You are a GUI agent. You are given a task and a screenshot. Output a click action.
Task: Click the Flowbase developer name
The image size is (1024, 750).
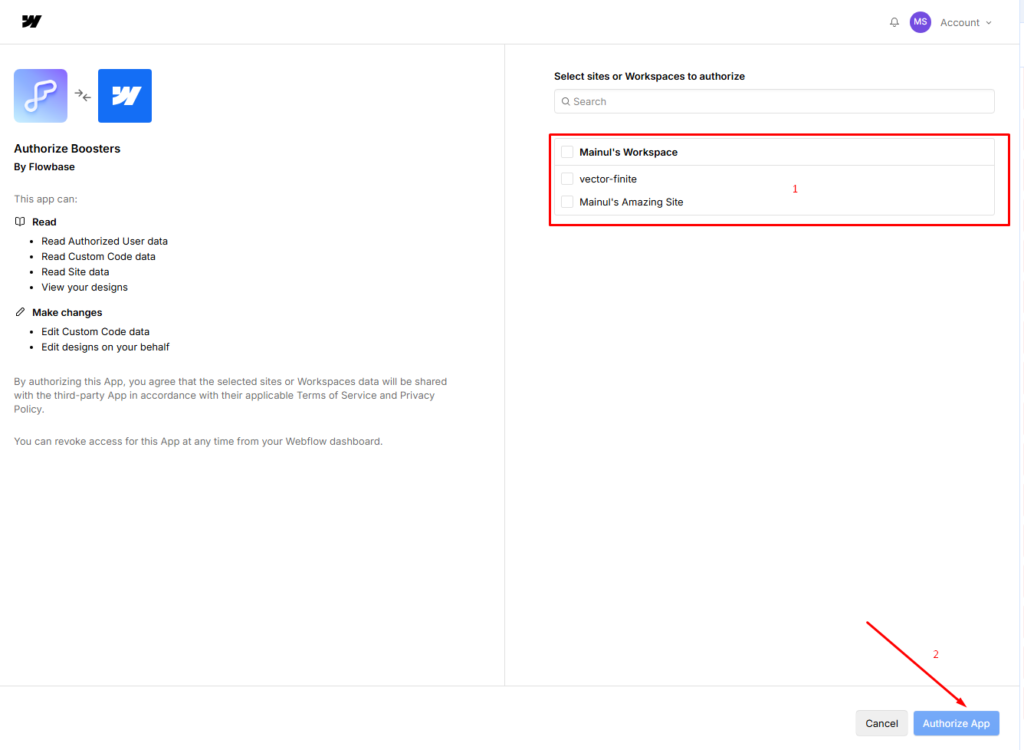pyautogui.click(x=50, y=167)
